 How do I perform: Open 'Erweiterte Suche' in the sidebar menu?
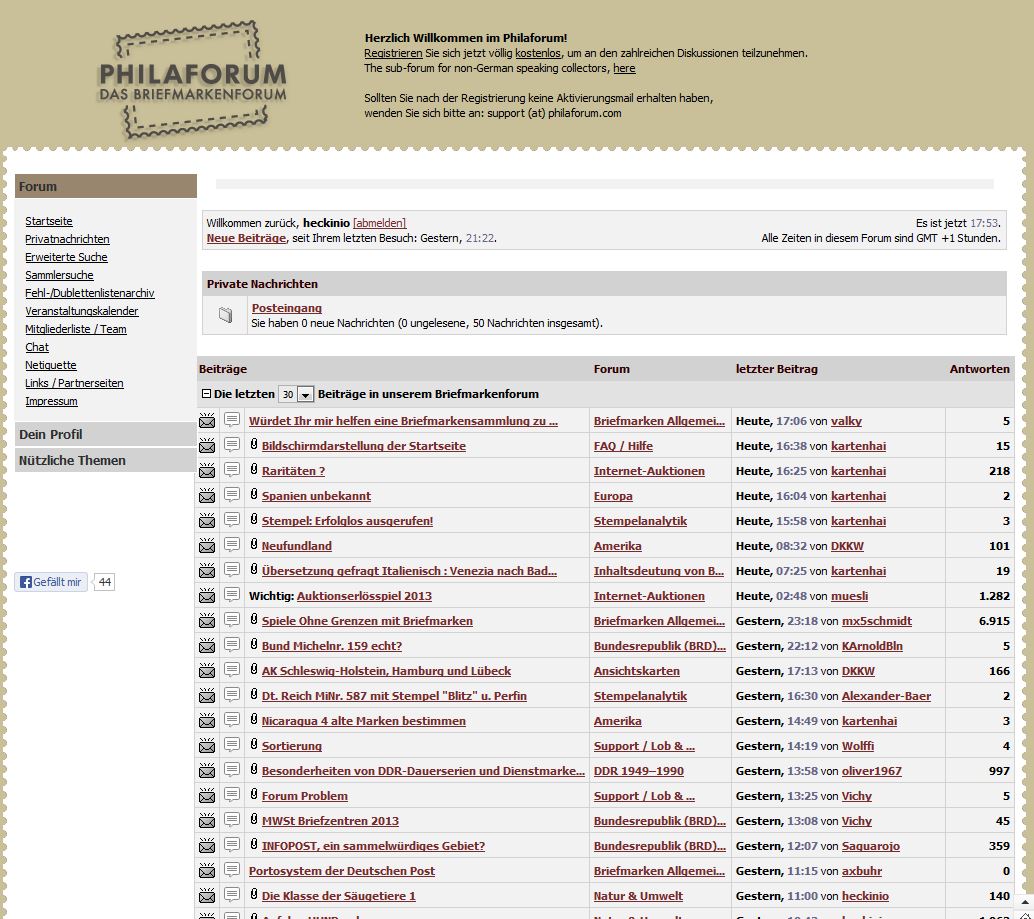66,257
